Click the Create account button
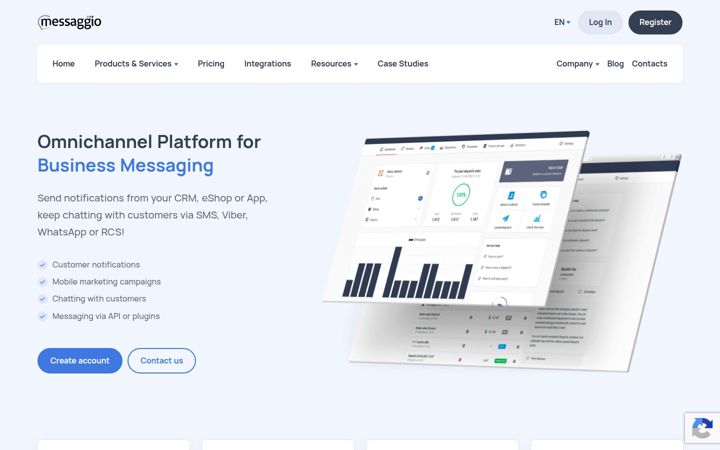Viewport: 720px width, 450px height. click(80, 361)
